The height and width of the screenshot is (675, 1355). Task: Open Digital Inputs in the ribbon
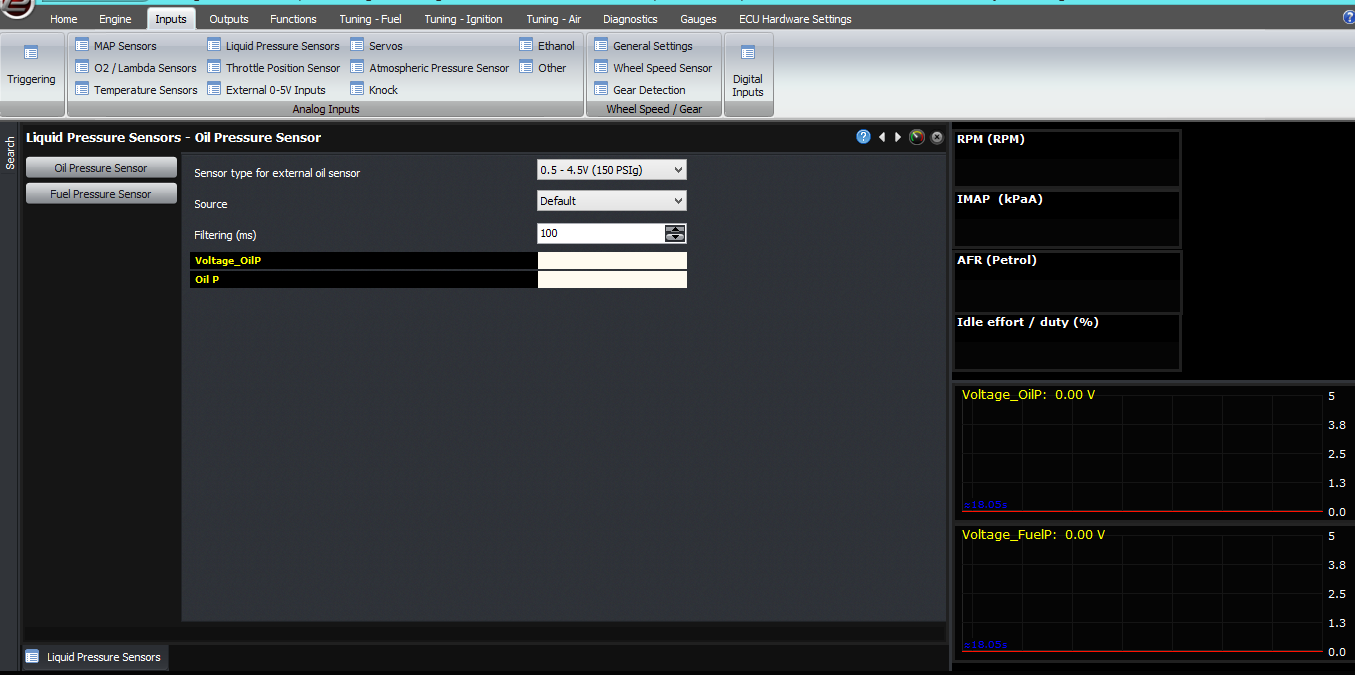click(x=748, y=71)
